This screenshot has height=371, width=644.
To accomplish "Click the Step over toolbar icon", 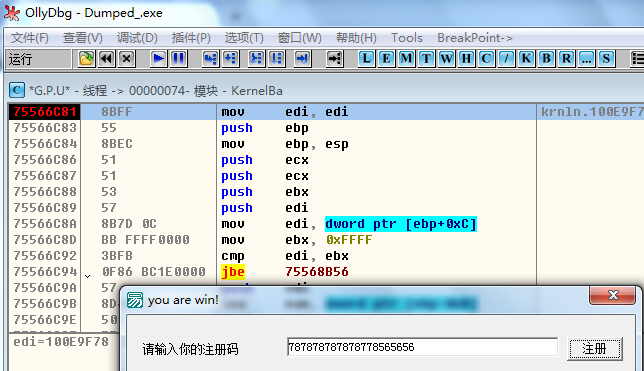I will click(x=230, y=59).
